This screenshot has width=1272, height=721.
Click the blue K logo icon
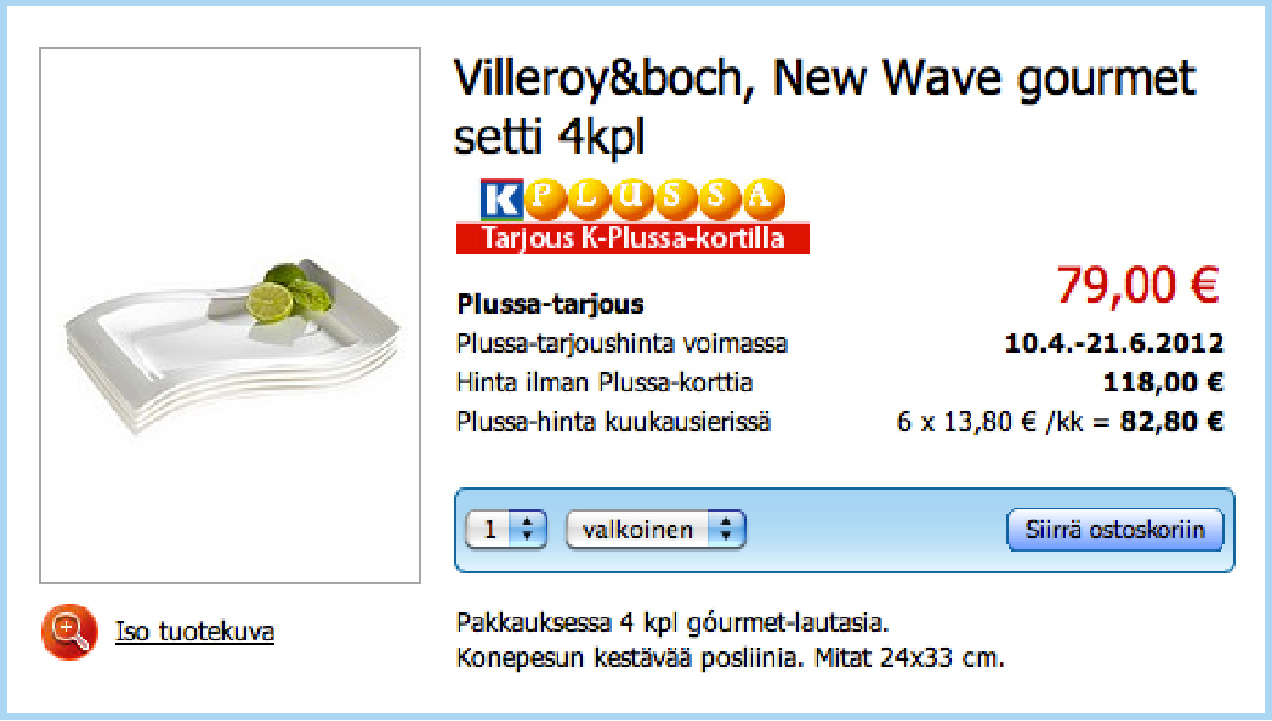501,200
